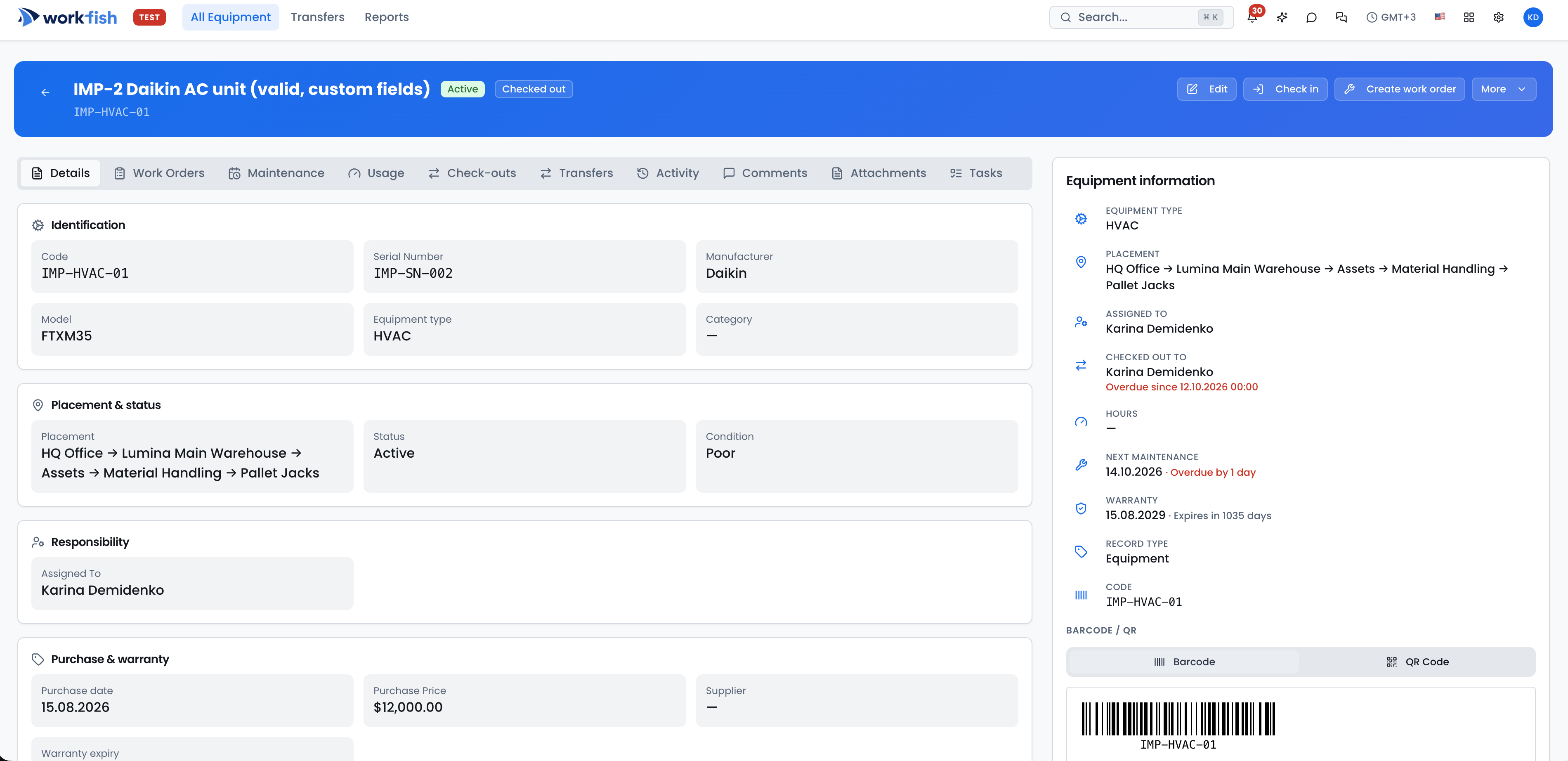Open the settings gear in top bar
The image size is (1568, 761).
(x=1499, y=17)
